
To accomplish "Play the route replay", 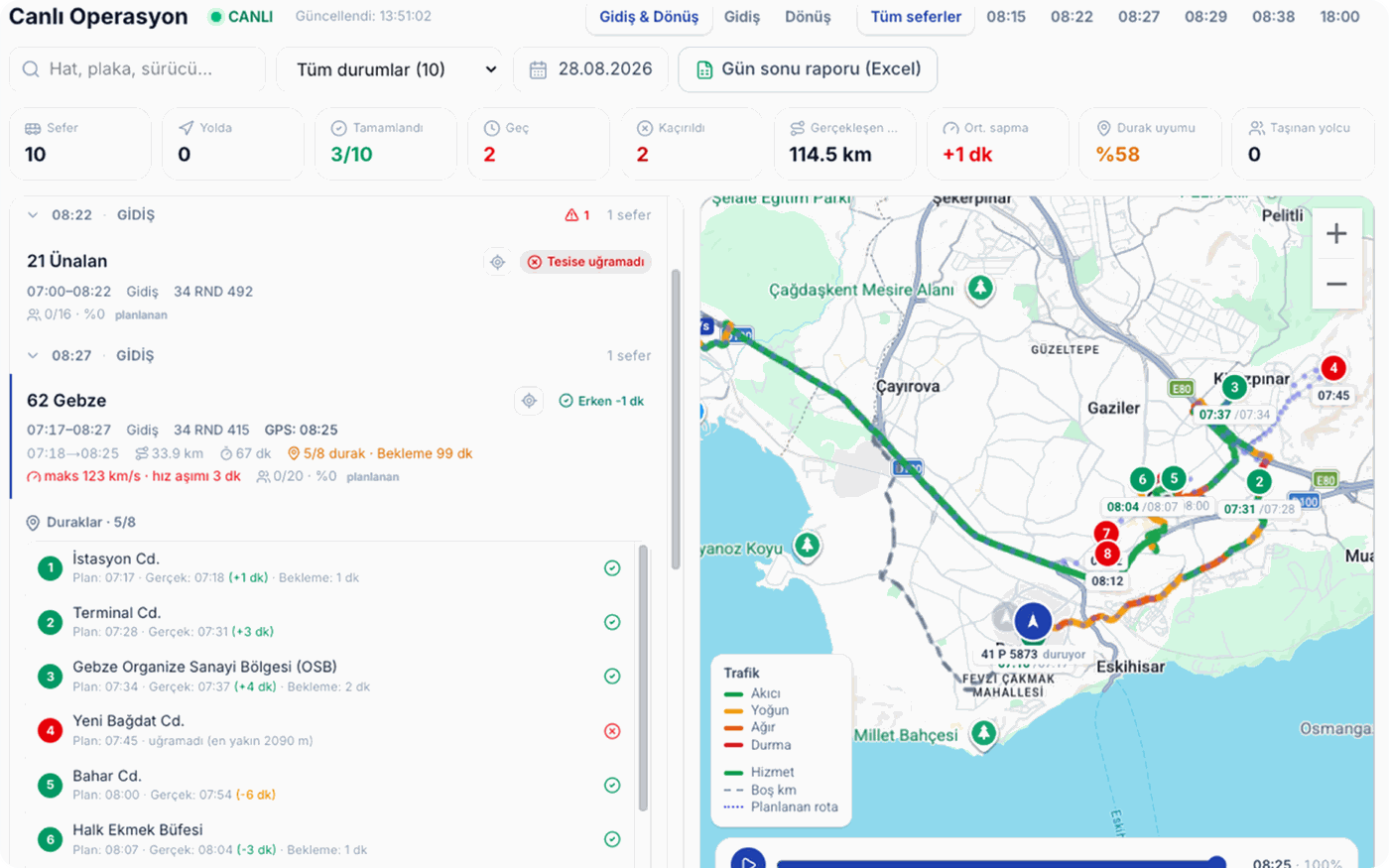I will point(748,861).
